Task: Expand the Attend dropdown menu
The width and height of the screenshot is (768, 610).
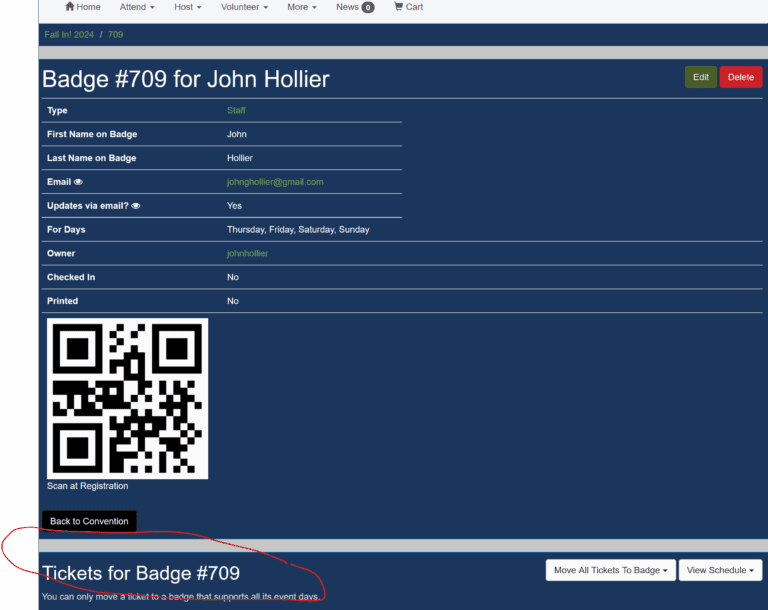Action: point(137,7)
